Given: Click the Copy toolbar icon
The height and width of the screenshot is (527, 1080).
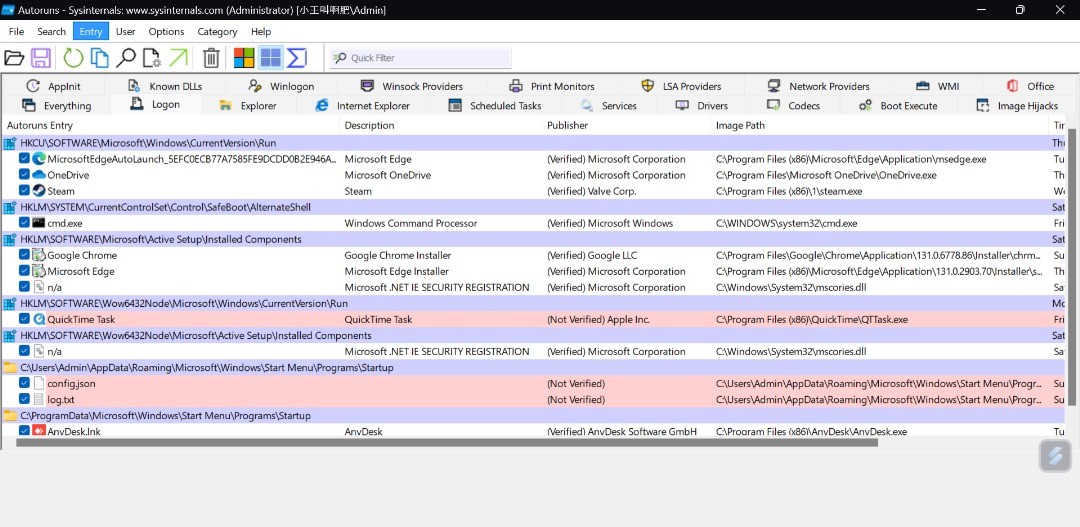Looking at the screenshot, I should click(100, 58).
